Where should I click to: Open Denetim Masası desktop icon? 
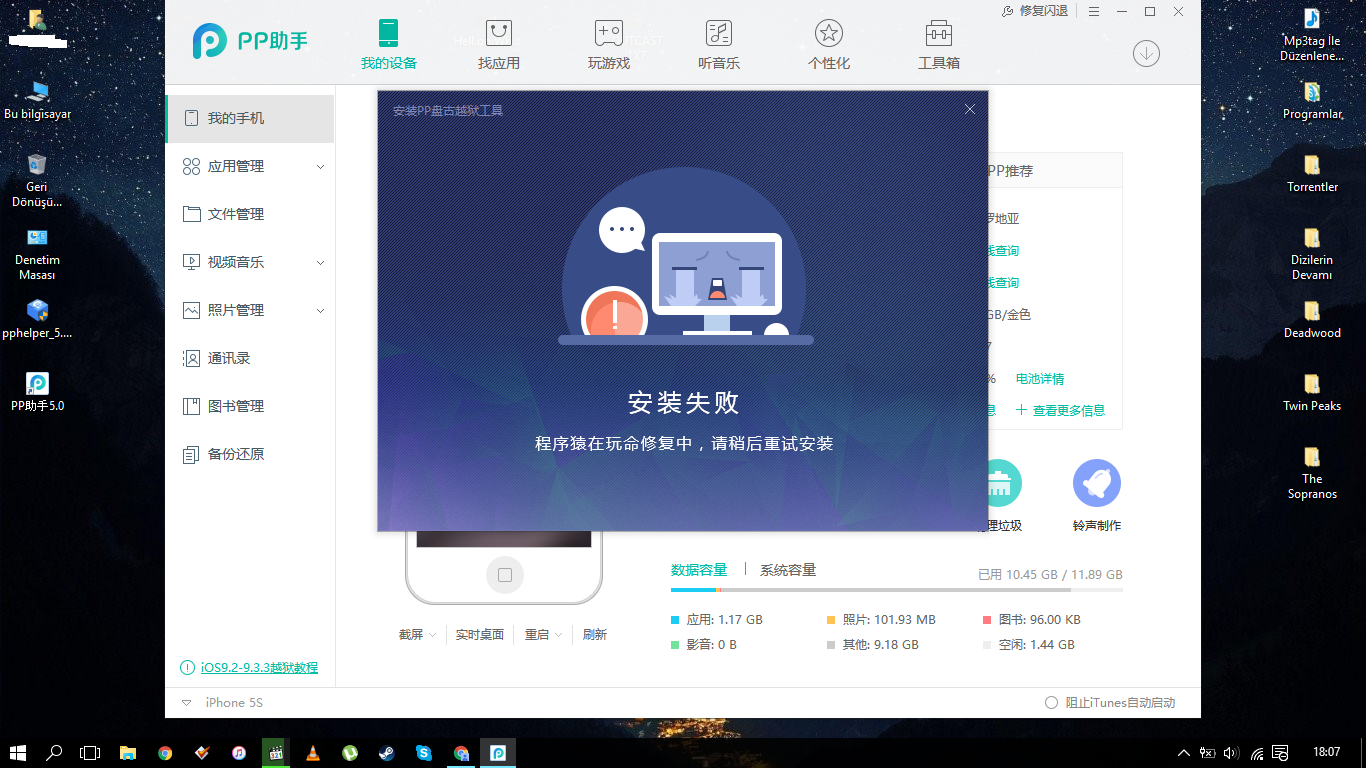(38, 254)
